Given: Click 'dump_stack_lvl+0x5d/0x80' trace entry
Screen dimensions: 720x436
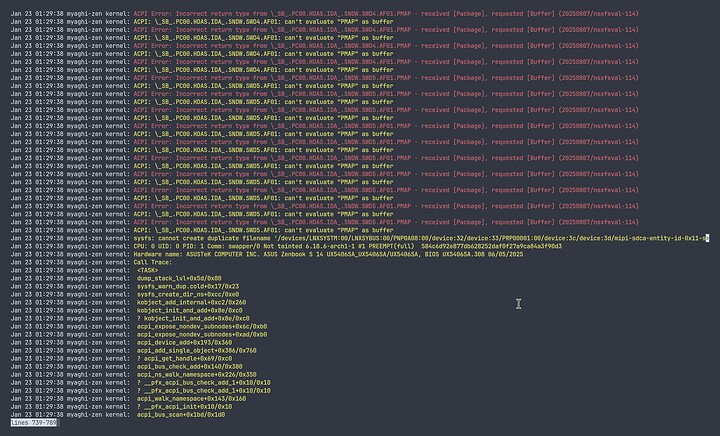Looking at the screenshot, I should pyautogui.click(x=179, y=279).
